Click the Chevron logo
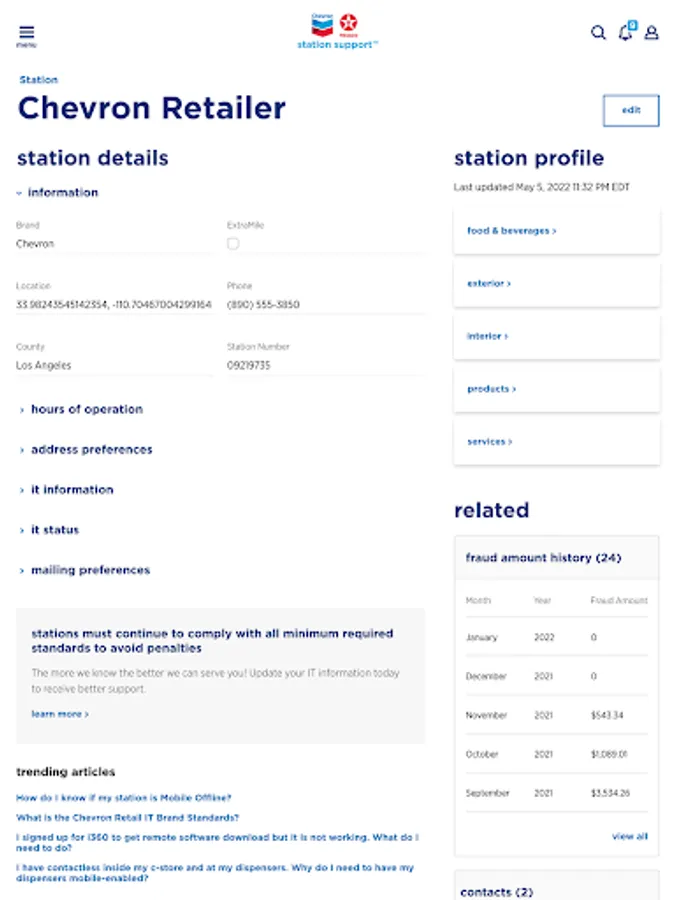Viewport: 675px width, 900px height. click(x=321, y=23)
